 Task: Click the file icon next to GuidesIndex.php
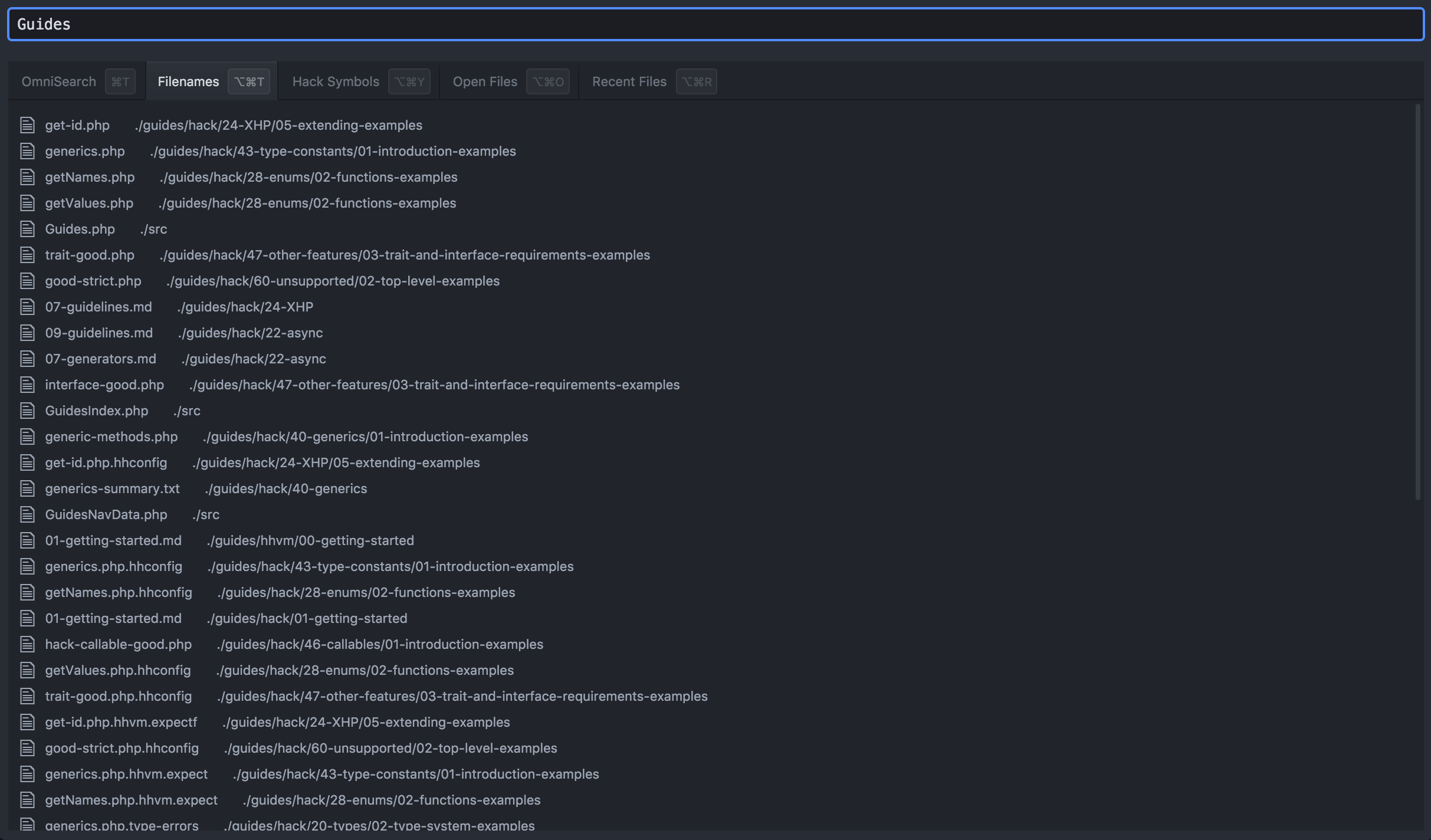coord(27,410)
